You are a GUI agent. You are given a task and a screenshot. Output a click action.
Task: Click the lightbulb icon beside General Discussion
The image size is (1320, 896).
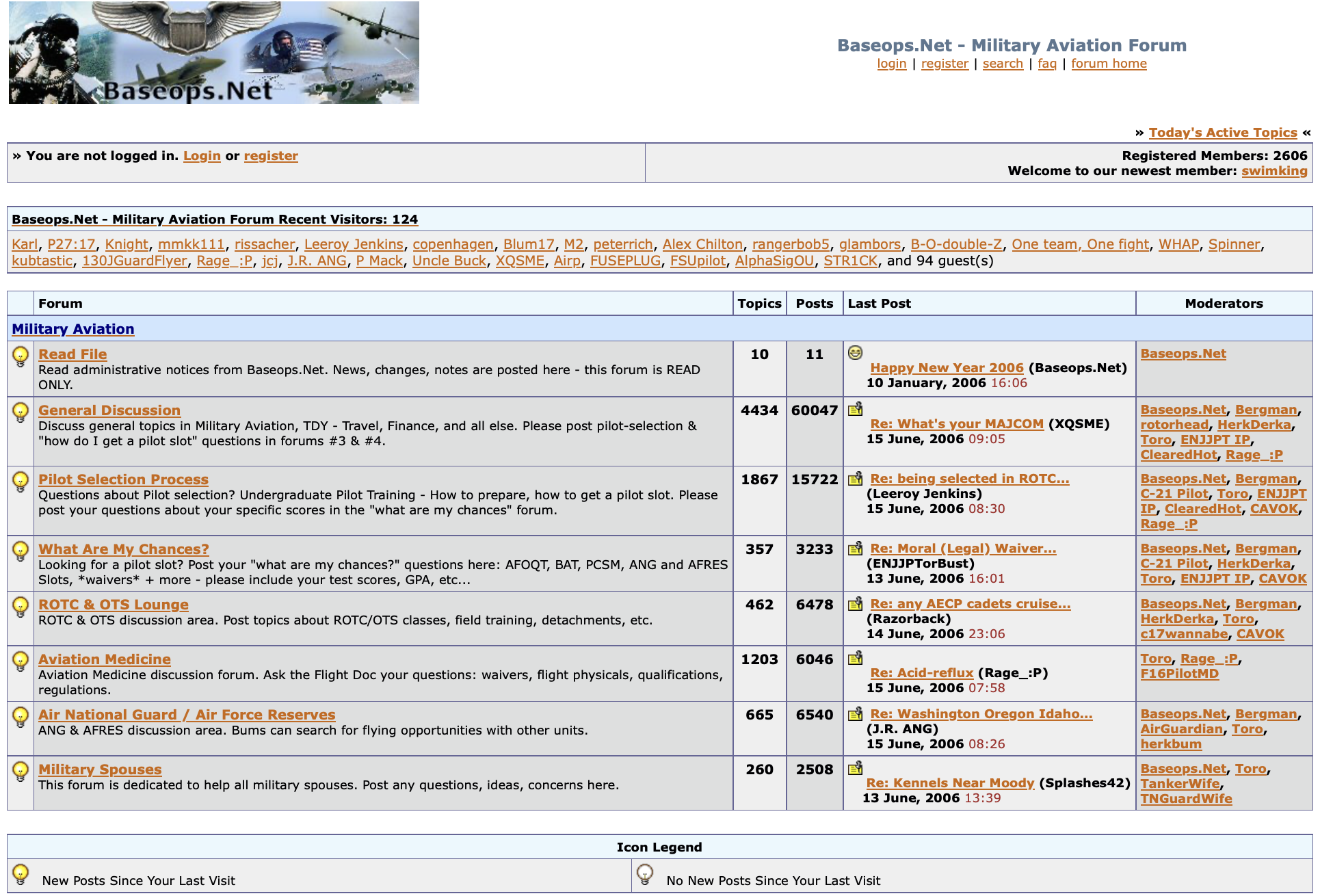[x=21, y=412]
